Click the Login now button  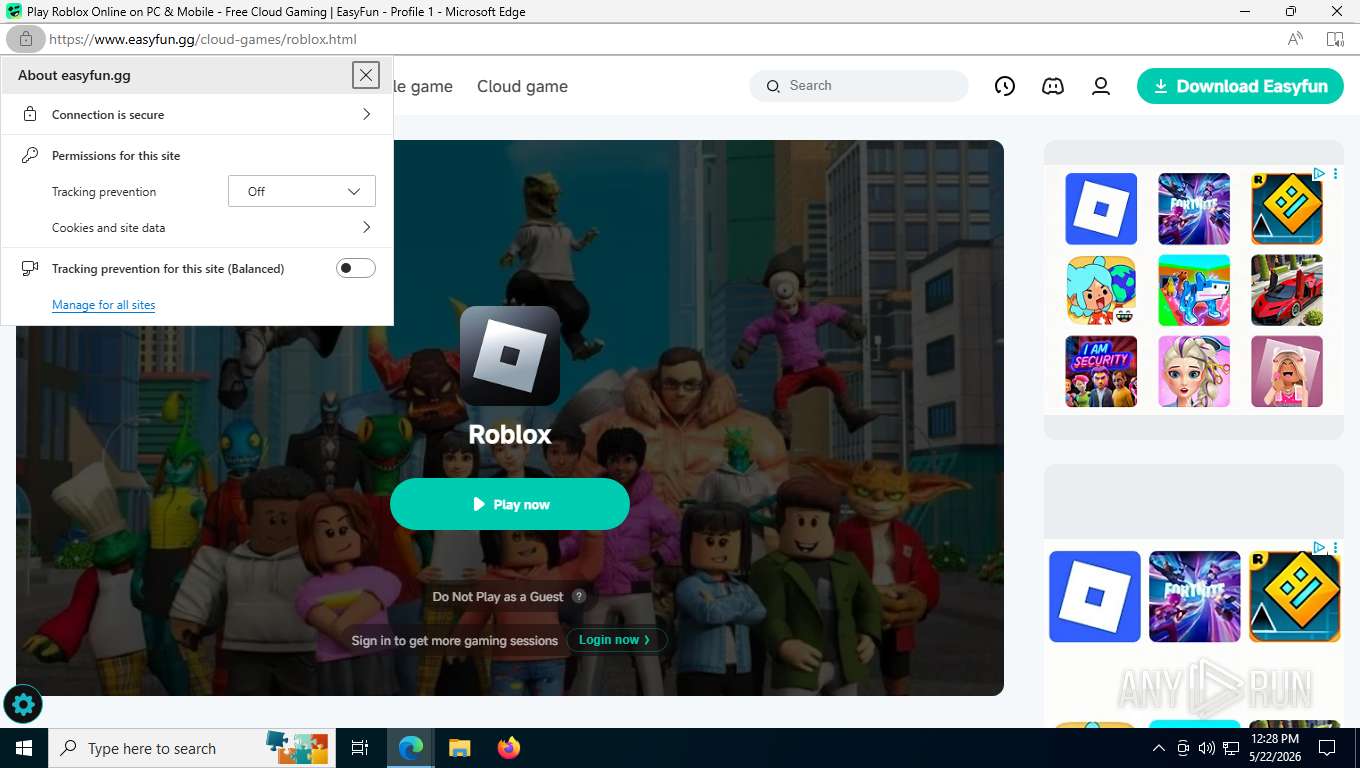click(x=616, y=640)
